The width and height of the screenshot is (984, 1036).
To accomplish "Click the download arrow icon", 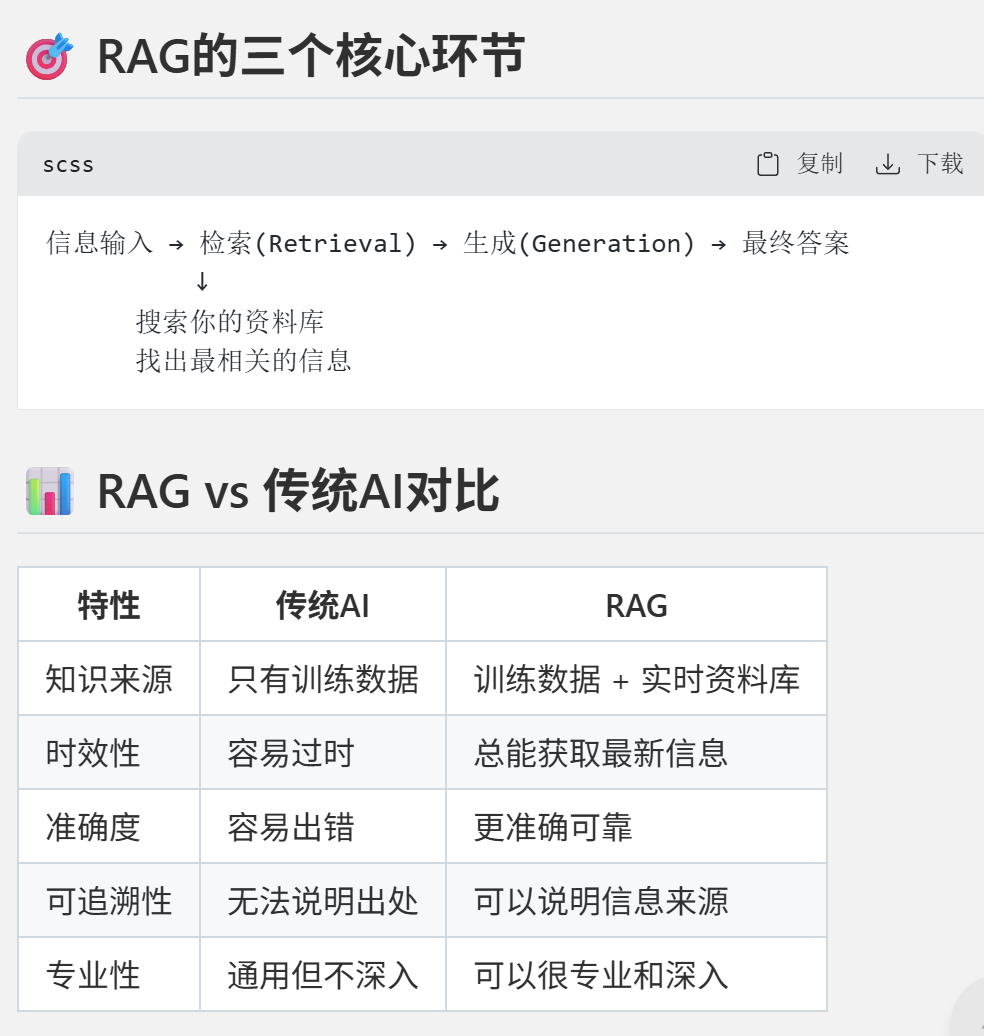I will point(888,164).
